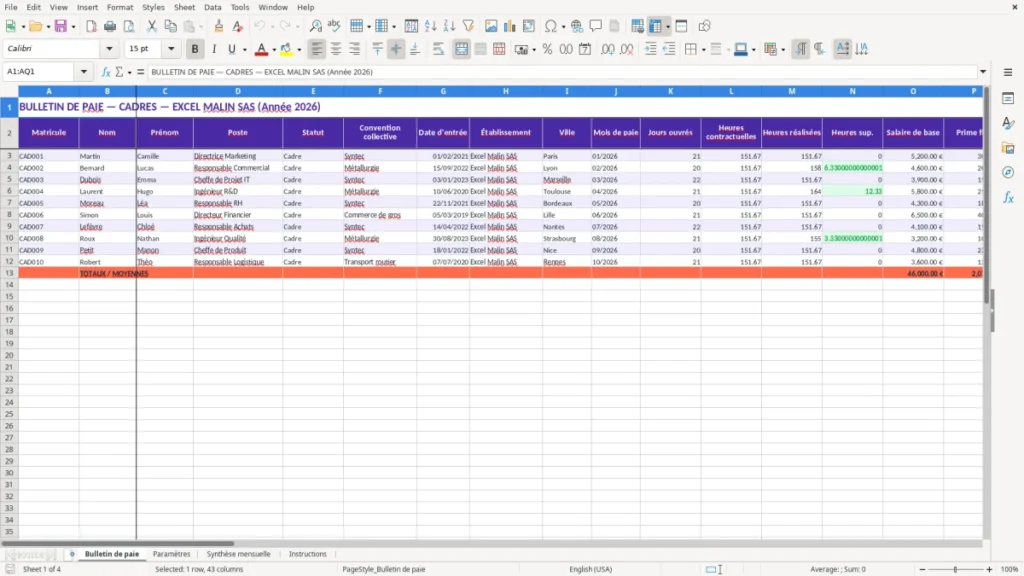This screenshot has width=1024, height=576.
Task: Toggle Center Horizontally alignment
Action: click(x=336, y=49)
